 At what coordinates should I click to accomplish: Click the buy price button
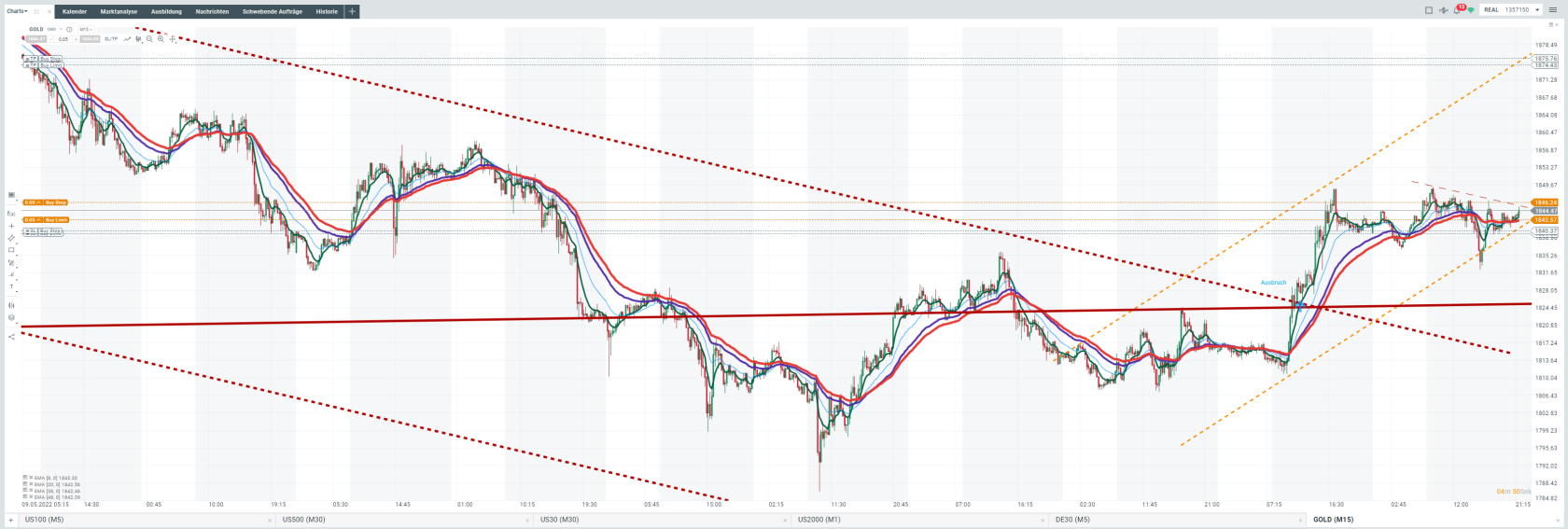90,39
